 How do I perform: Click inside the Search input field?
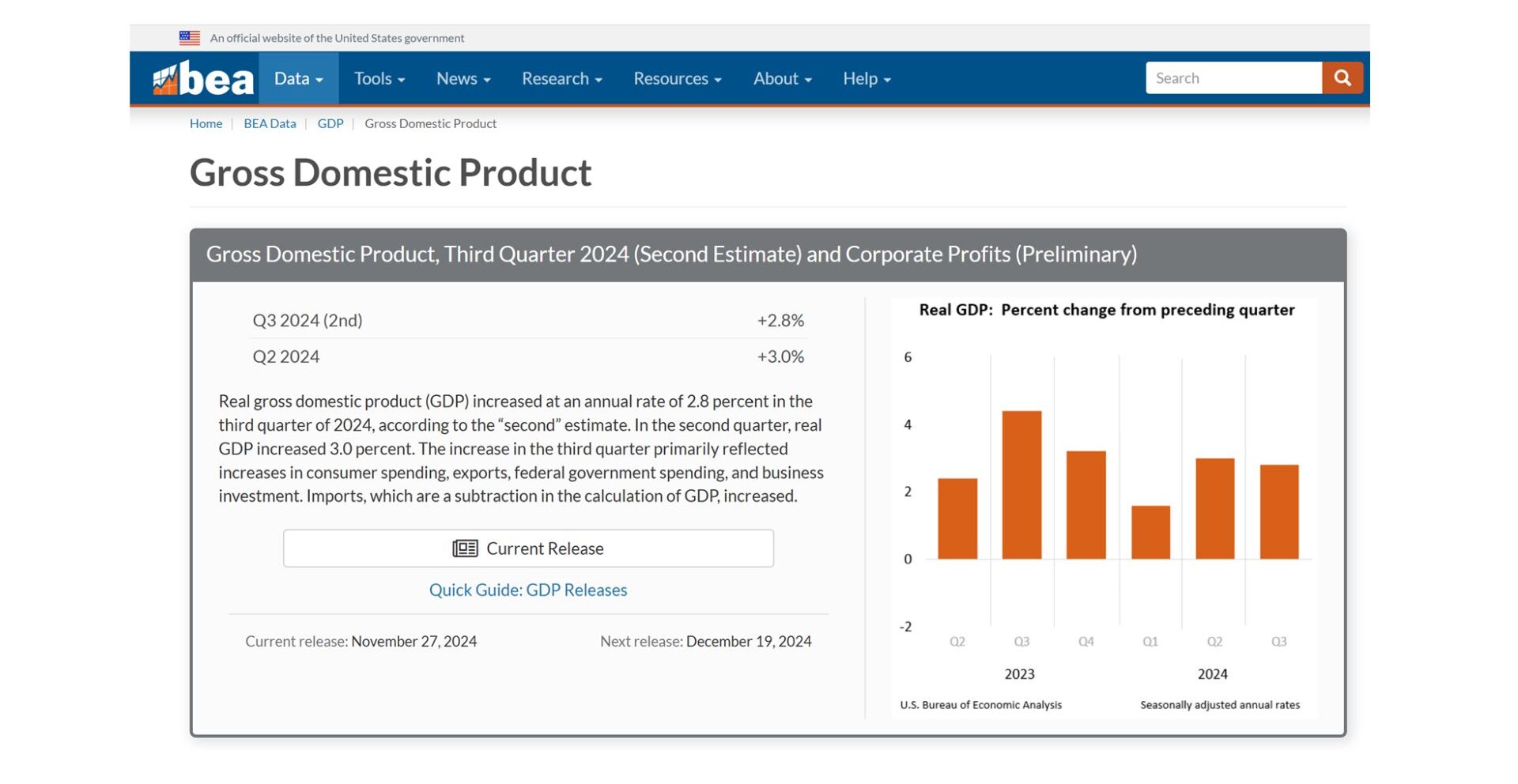coord(1233,78)
